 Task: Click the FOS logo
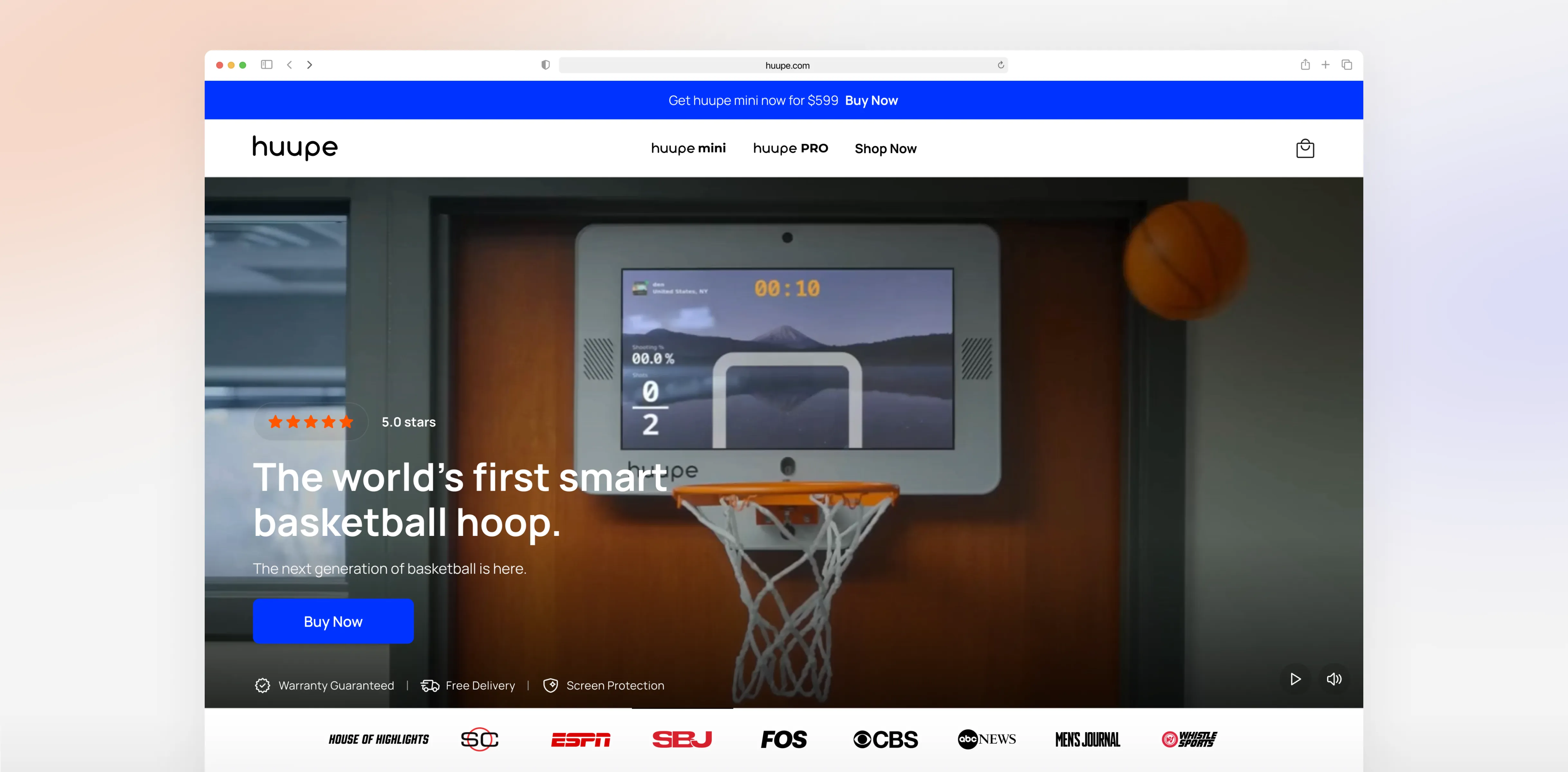[x=783, y=739]
